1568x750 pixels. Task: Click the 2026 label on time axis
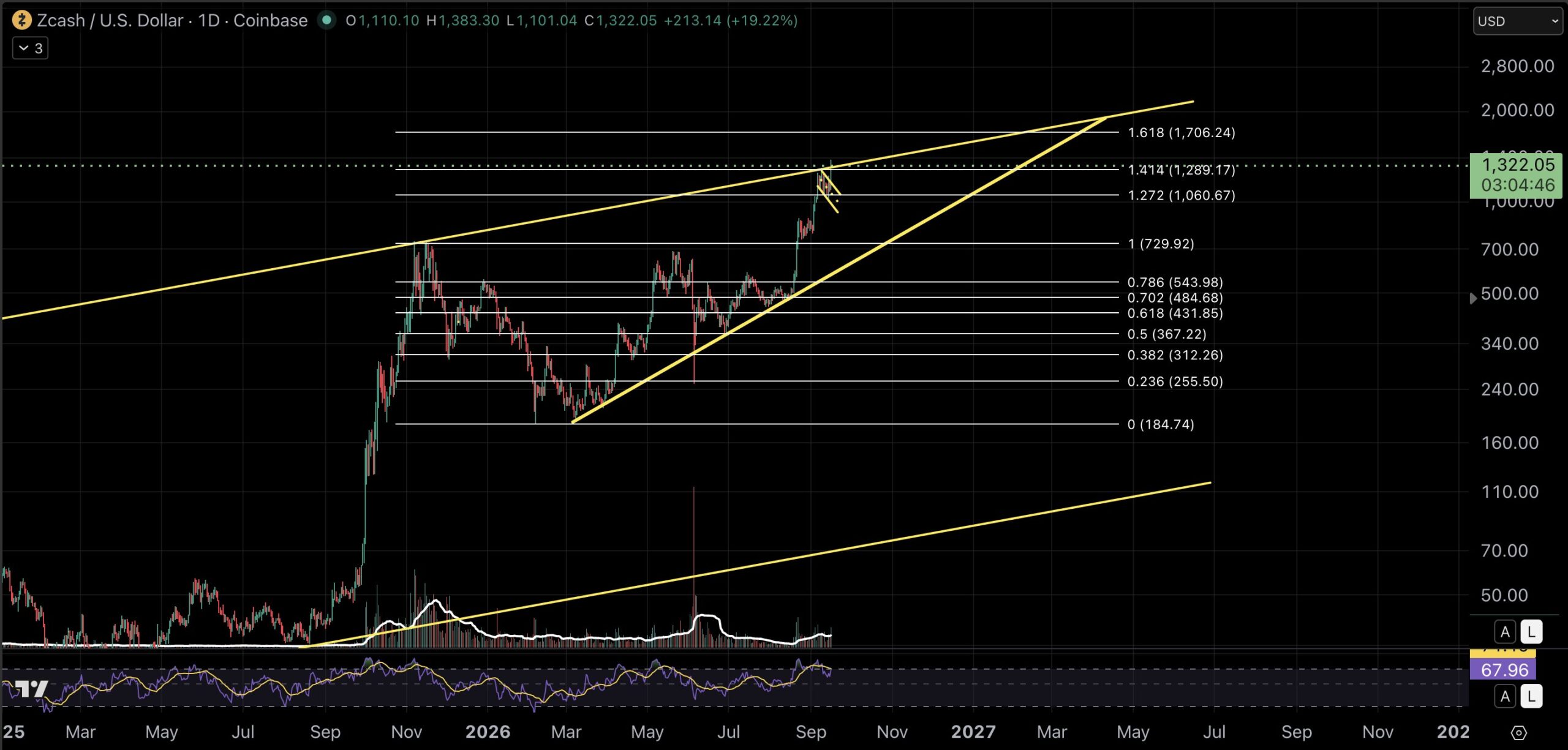[x=488, y=732]
